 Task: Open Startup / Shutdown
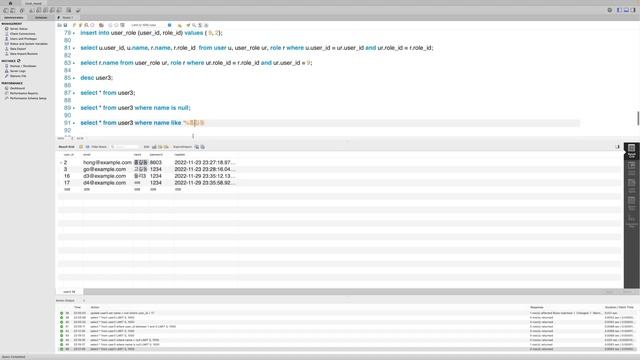[x=22, y=66]
